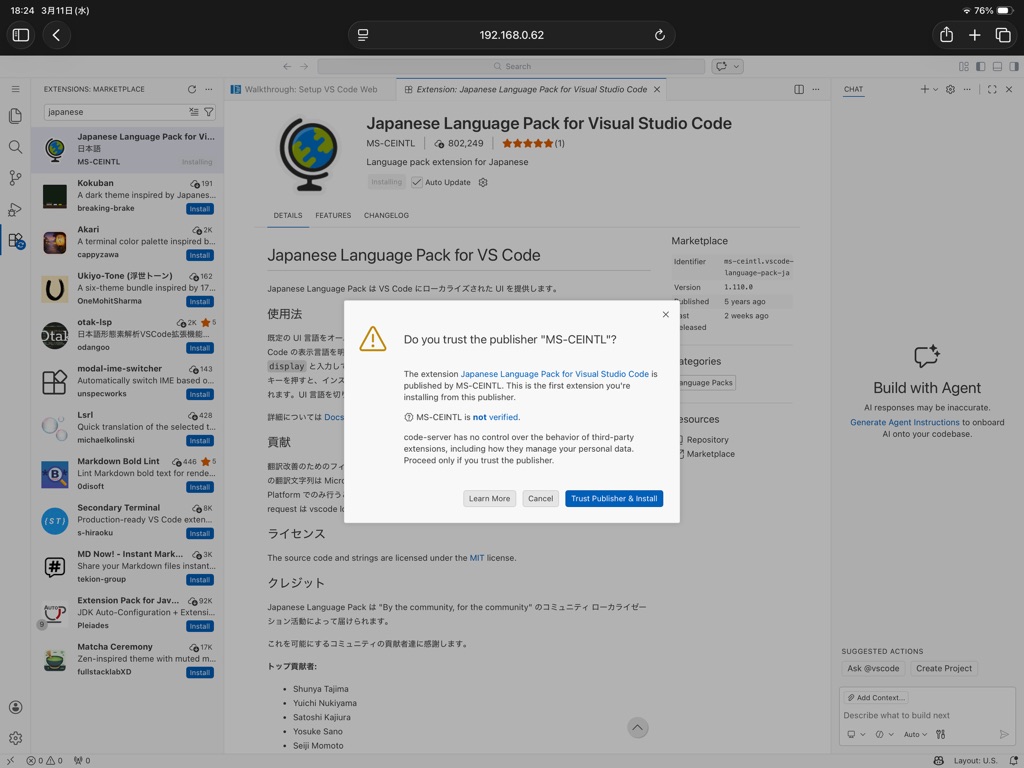Expand the Auto model picker dropdown
The width and height of the screenshot is (1024, 768).
[x=915, y=734]
